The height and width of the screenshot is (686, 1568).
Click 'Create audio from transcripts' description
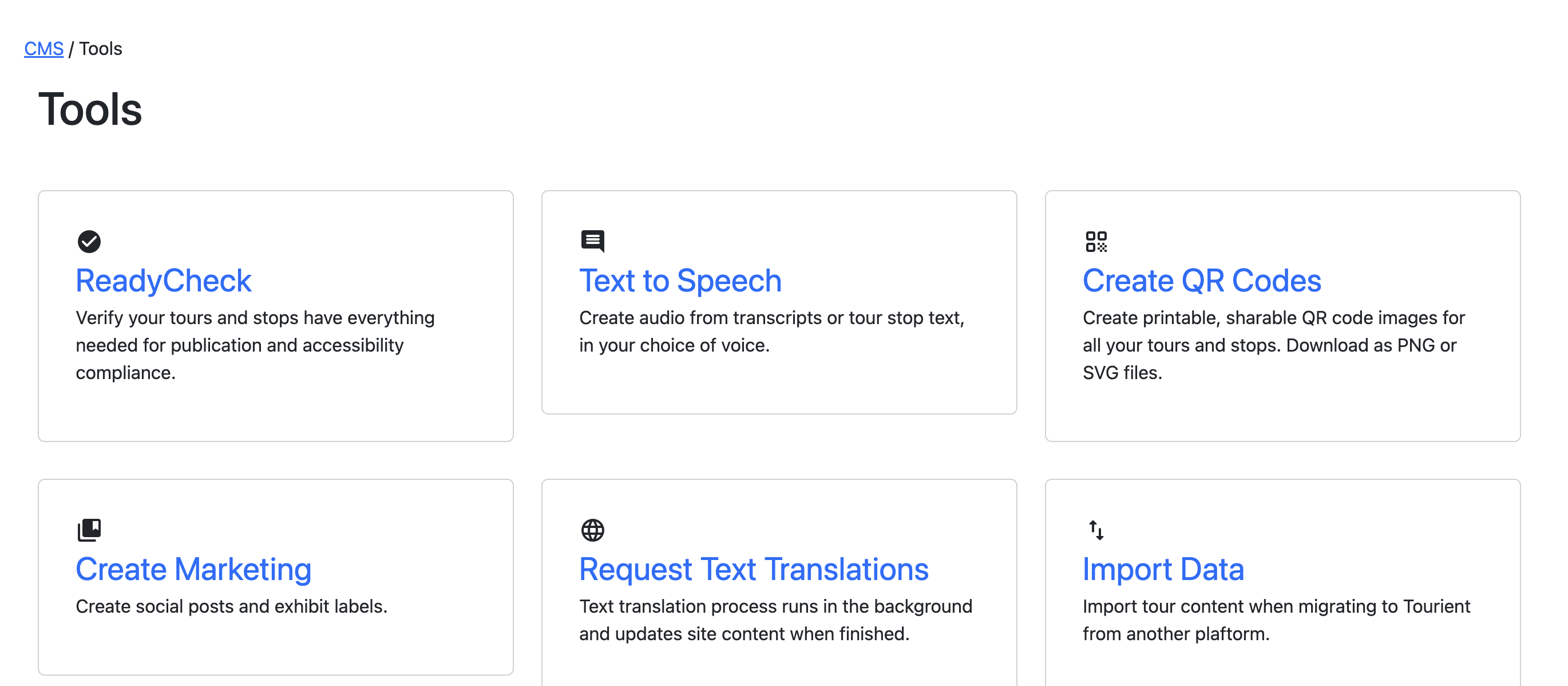pos(772,332)
